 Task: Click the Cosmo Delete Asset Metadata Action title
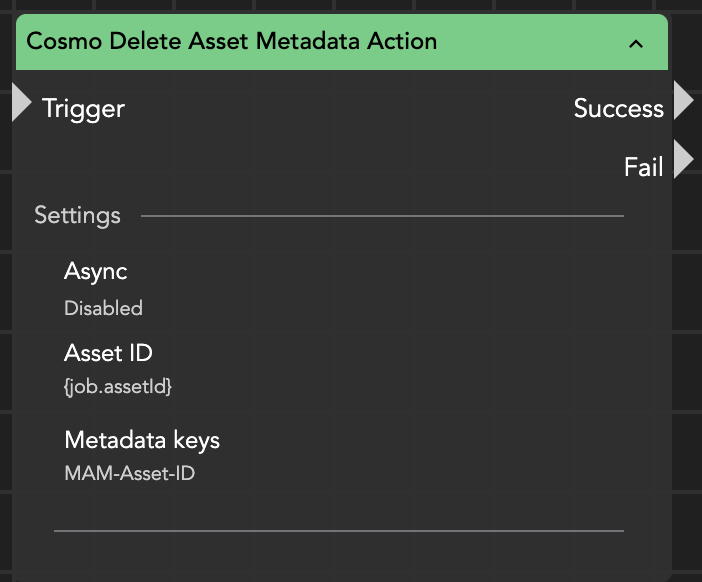tap(231, 42)
